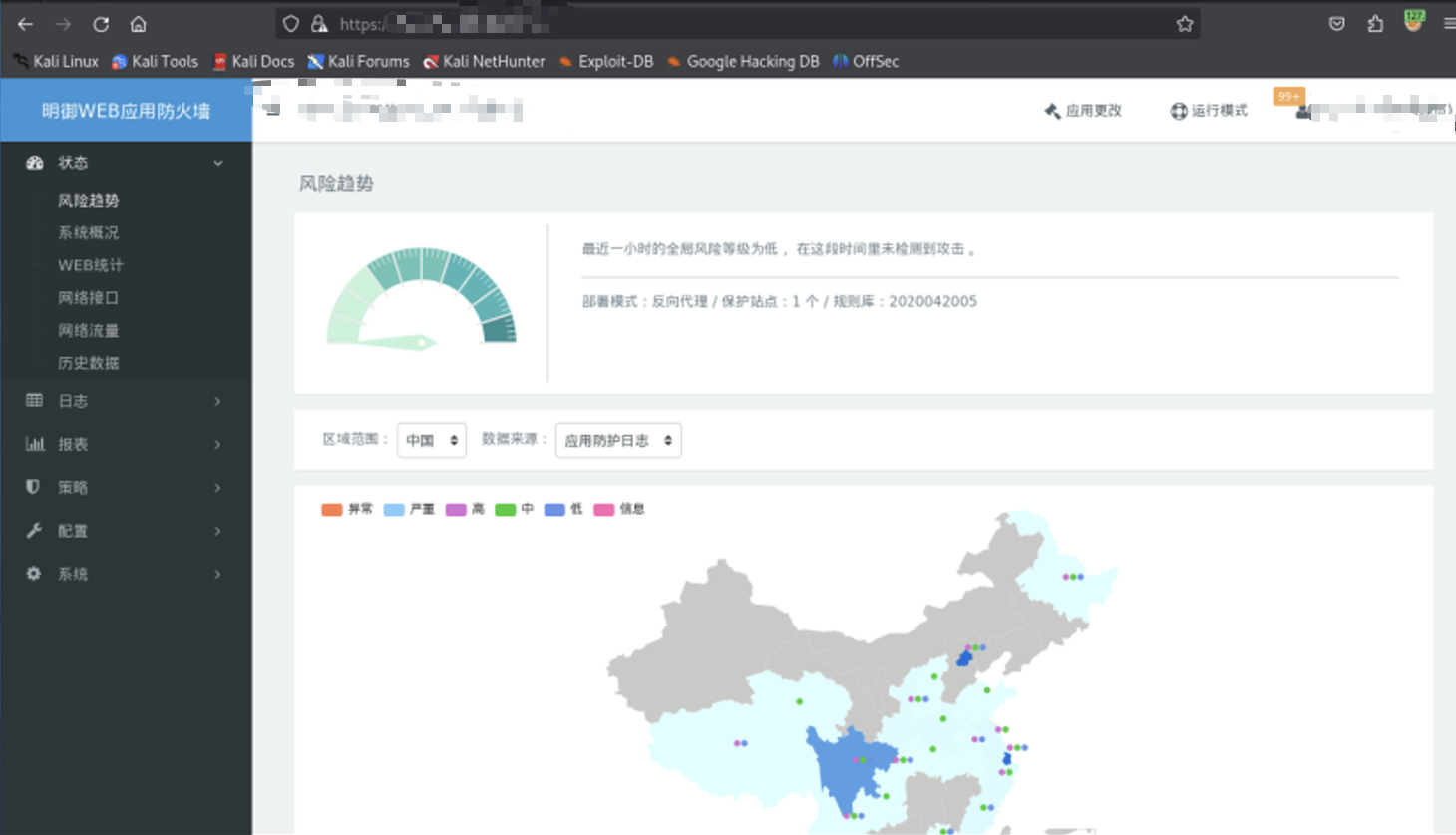Viewport: 1456px width, 835px height.
Task: Bookmark page with the star icon
Action: [1184, 24]
